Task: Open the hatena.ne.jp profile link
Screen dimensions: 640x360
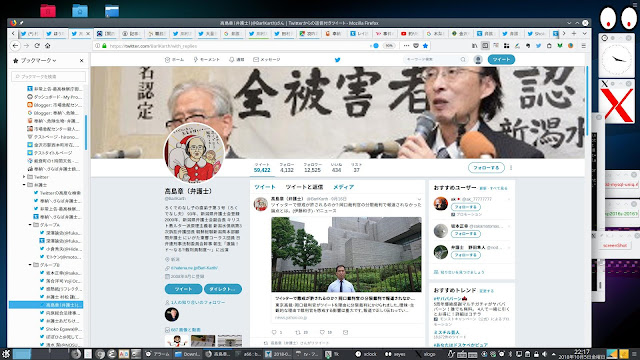Action: 194,268
